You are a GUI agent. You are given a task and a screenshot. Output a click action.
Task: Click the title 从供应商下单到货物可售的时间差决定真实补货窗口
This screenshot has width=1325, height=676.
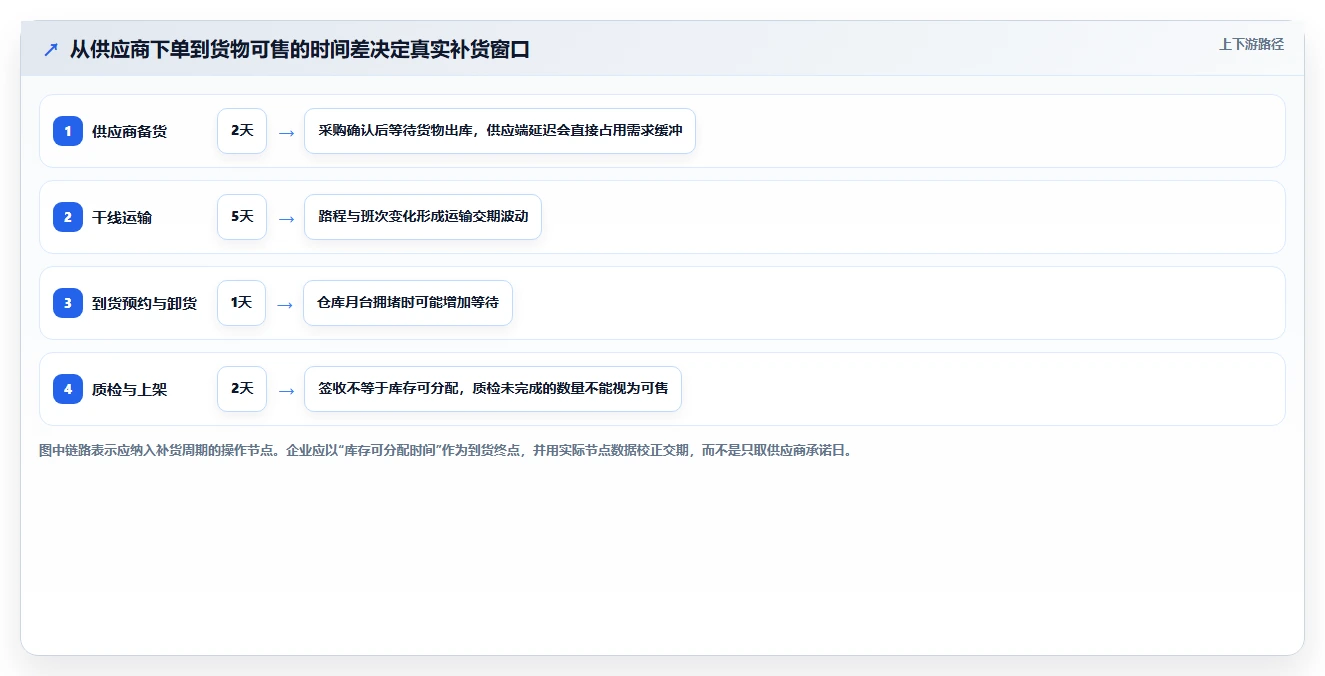(300, 50)
